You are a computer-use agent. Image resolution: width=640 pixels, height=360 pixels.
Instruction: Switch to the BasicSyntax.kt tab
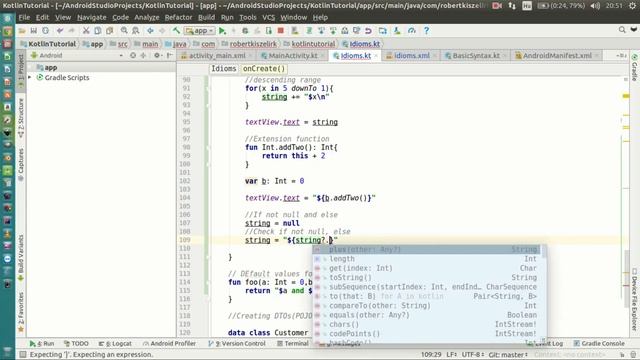click(476, 56)
